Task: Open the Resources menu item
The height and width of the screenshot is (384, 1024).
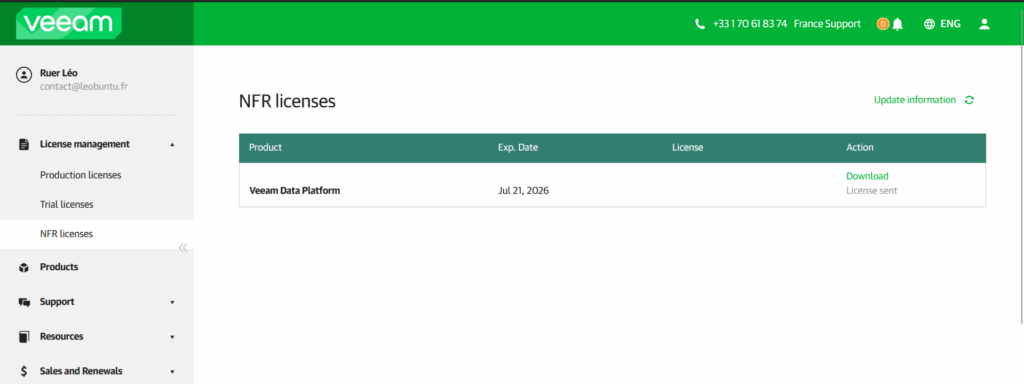Action: pos(61,336)
